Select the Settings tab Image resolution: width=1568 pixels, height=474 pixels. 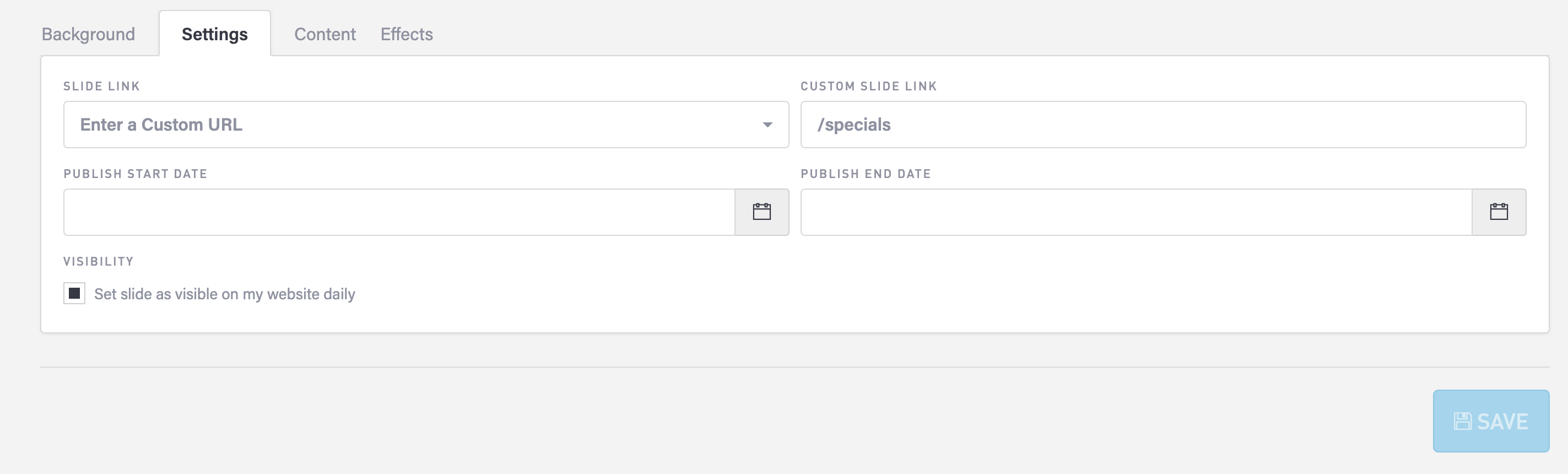point(214,34)
